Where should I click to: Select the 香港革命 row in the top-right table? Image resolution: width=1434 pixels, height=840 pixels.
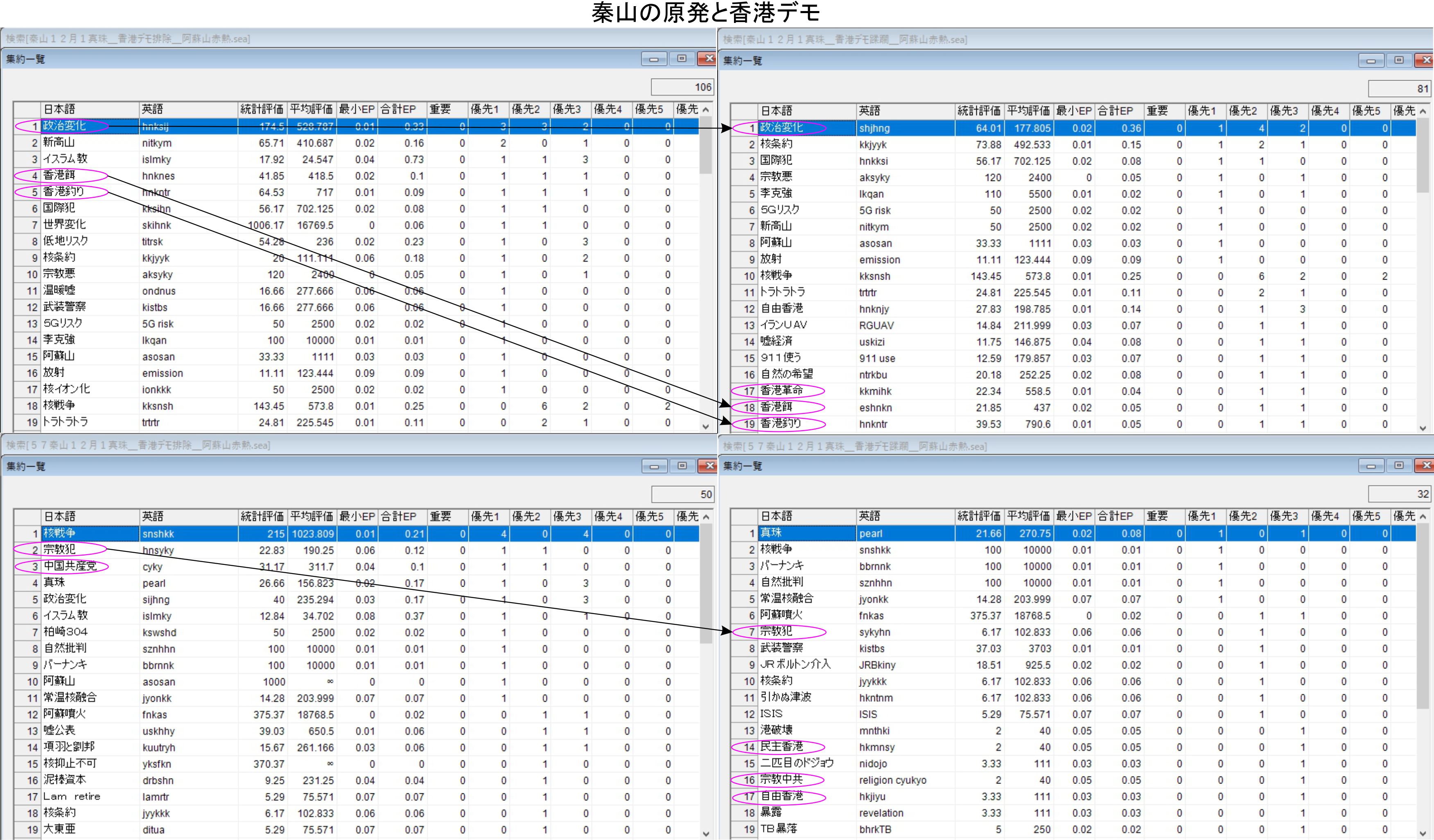pyautogui.click(x=781, y=391)
